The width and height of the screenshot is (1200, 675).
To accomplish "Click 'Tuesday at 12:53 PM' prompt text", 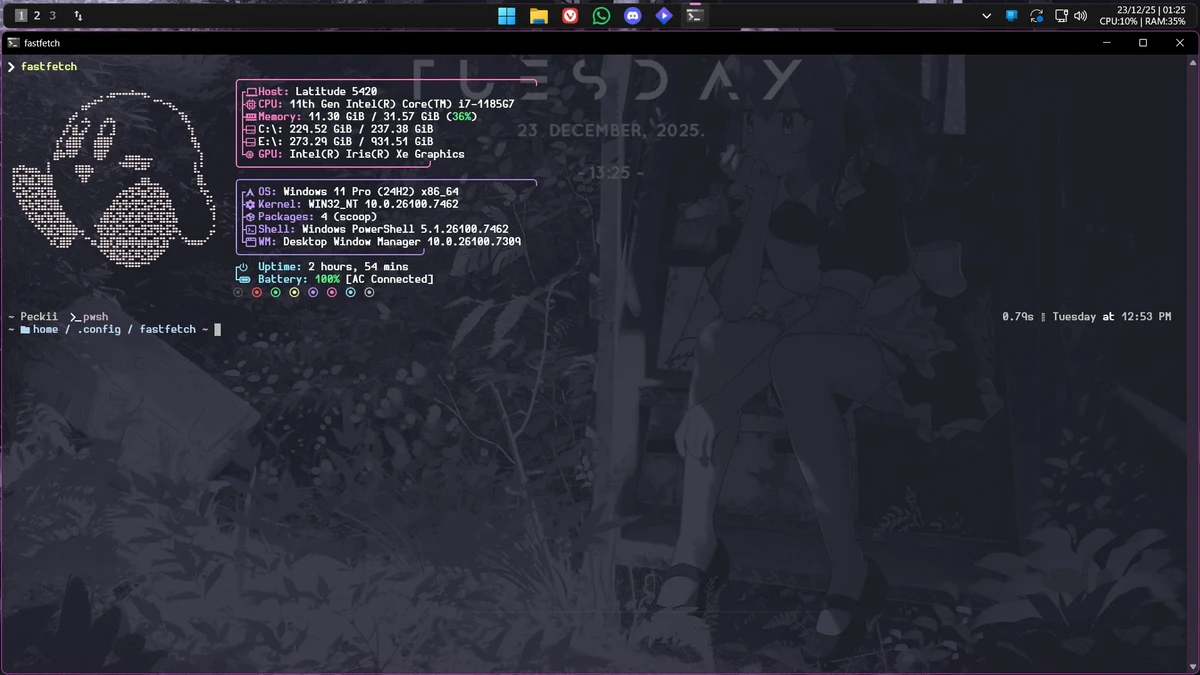I will click(x=1112, y=317).
